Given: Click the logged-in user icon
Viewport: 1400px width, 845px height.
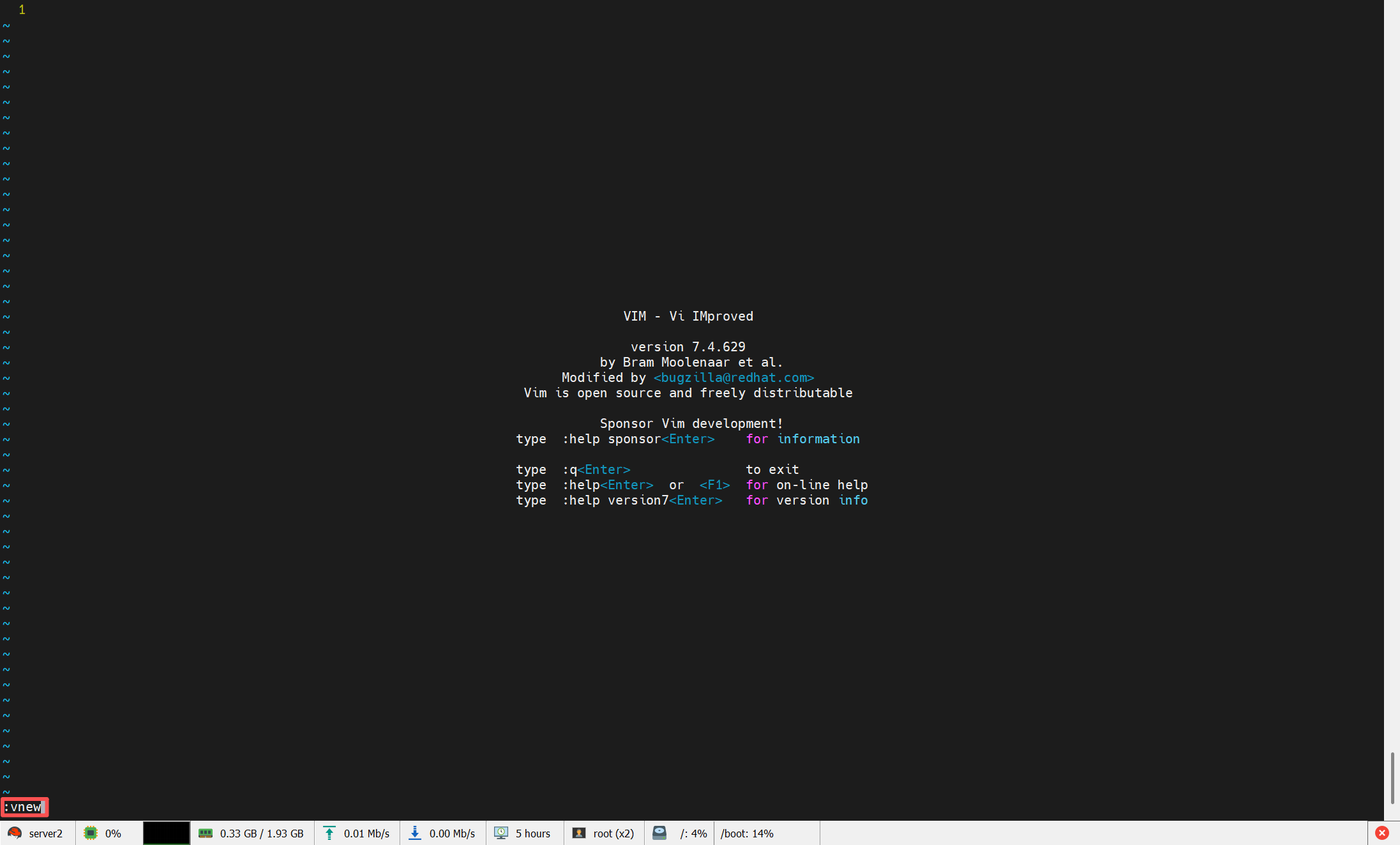Looking at the screenshot, I should pyautogui.click(x=579, y=833).
